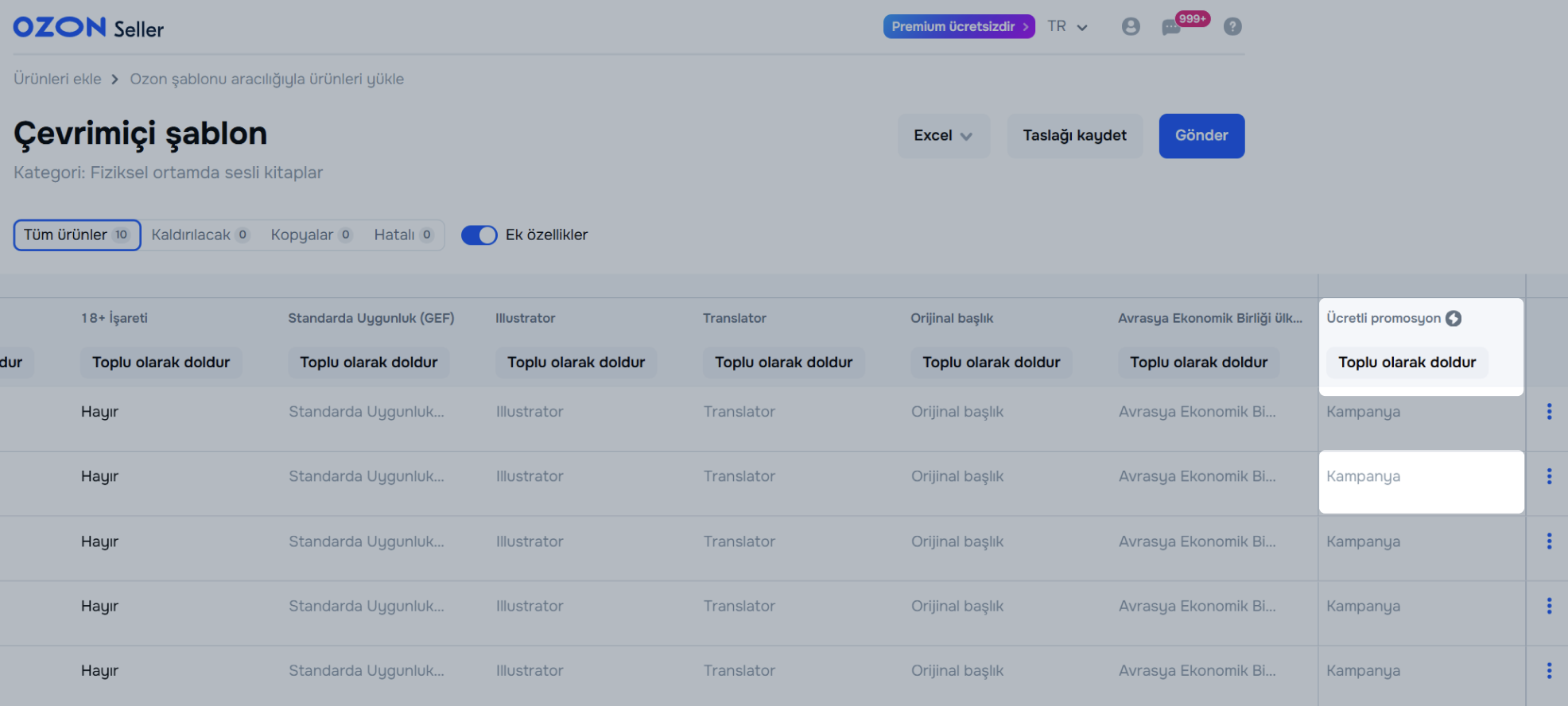Screen dimensions: 1568x706
Task: Go to Ürünleri ekle breadcrumb link
Action: [57, 80]
